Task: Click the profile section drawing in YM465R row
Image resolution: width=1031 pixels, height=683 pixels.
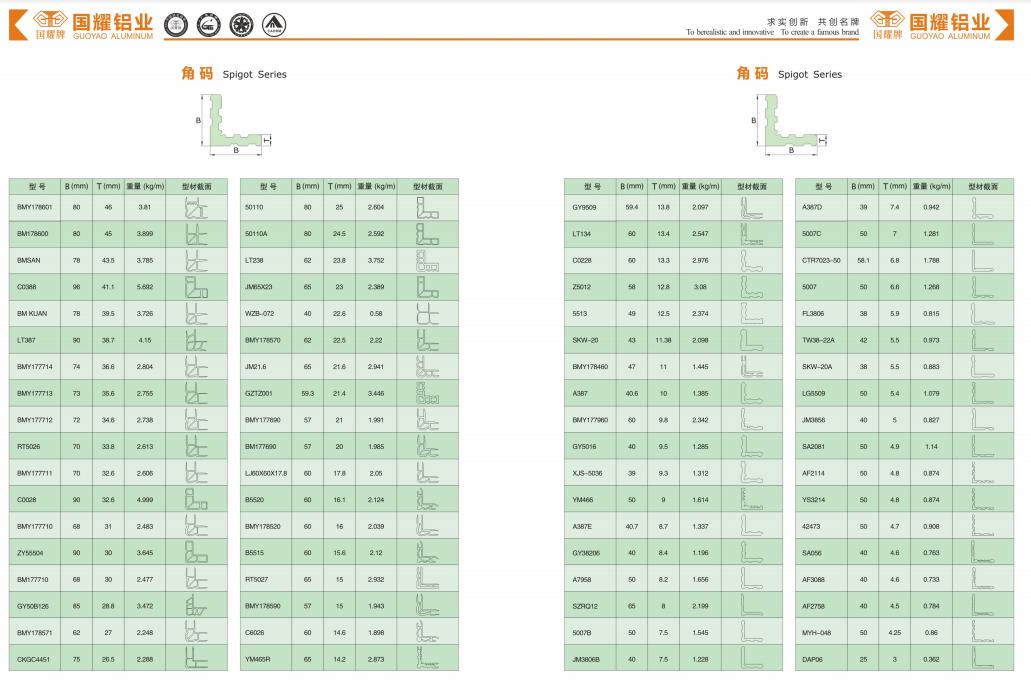Action: 427,659
